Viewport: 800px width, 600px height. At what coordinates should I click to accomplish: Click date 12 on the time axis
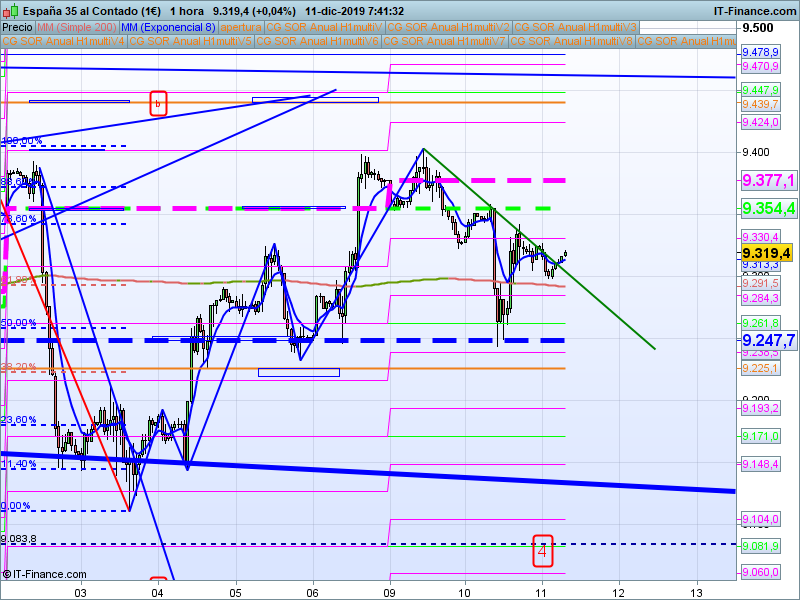(x=618, y=593)
